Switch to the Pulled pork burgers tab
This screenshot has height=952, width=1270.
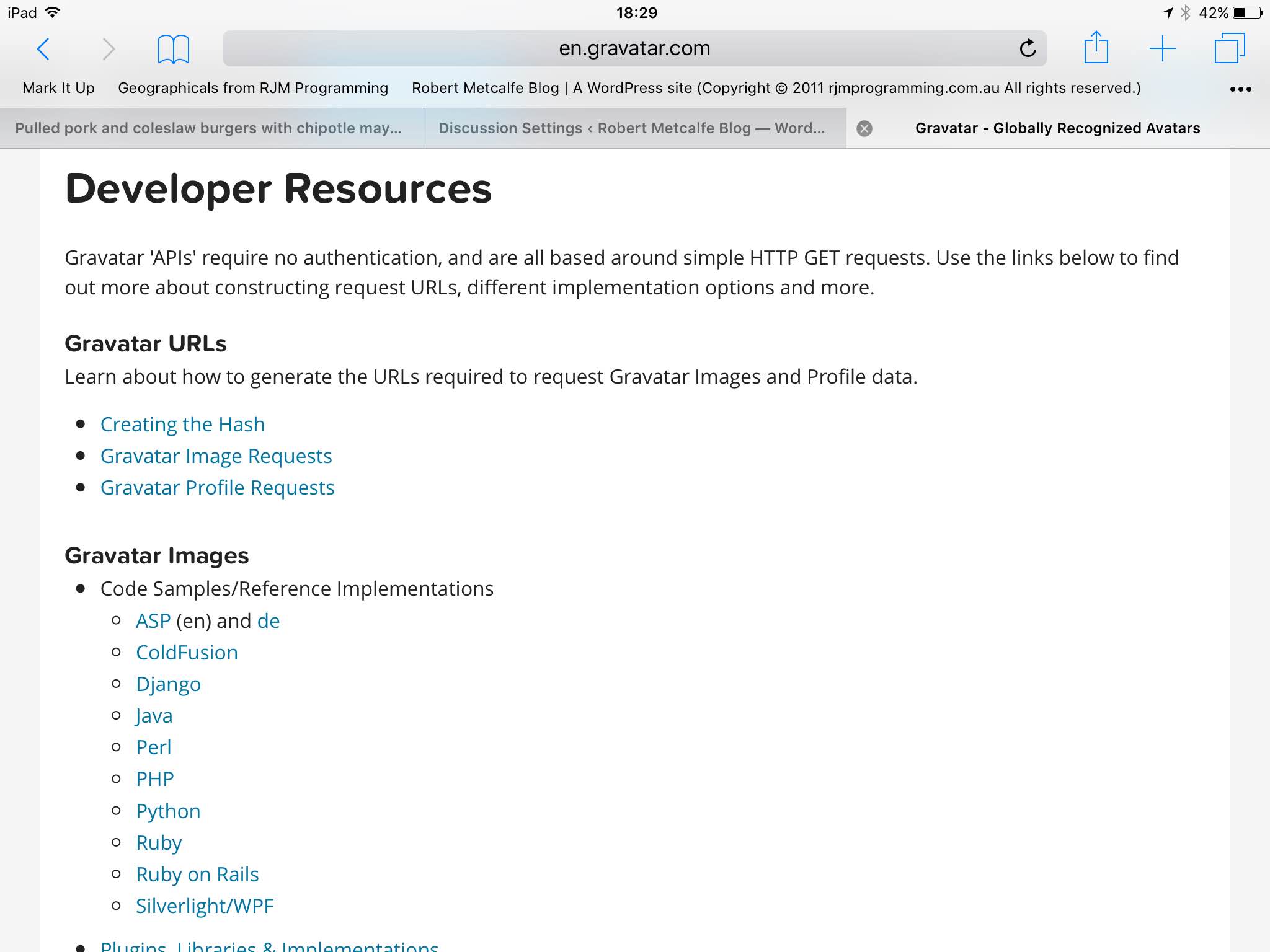tap(211, 128)
